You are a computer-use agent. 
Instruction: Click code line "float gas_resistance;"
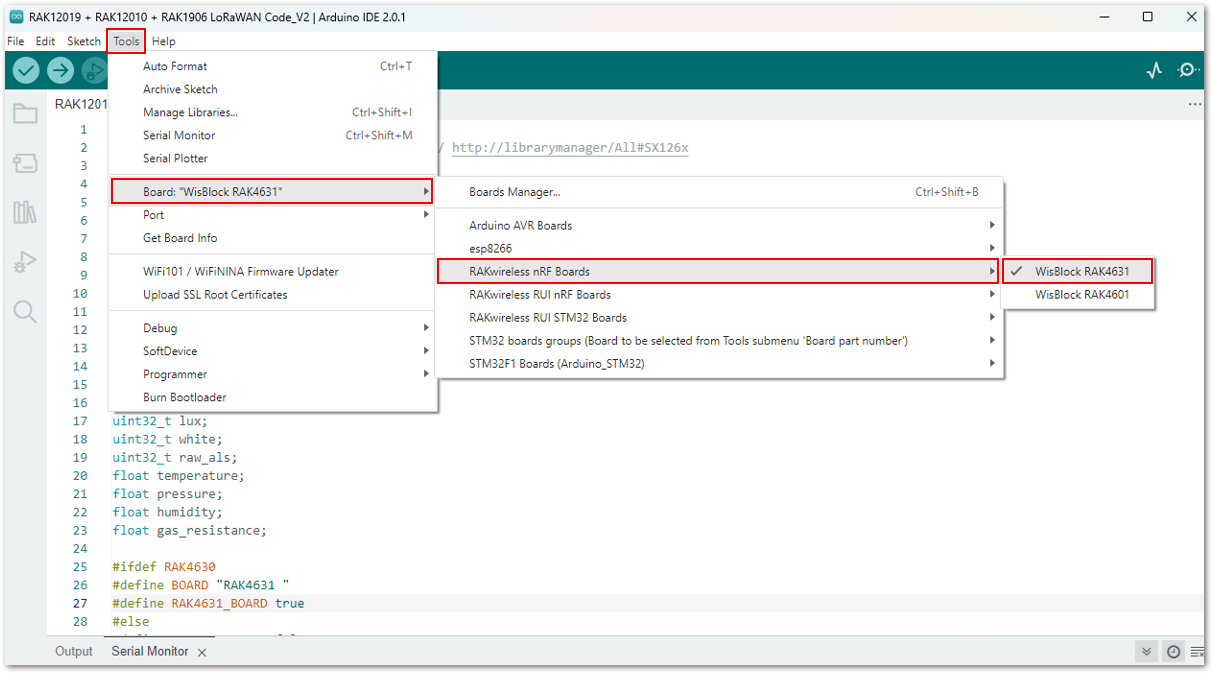[190, 530]
